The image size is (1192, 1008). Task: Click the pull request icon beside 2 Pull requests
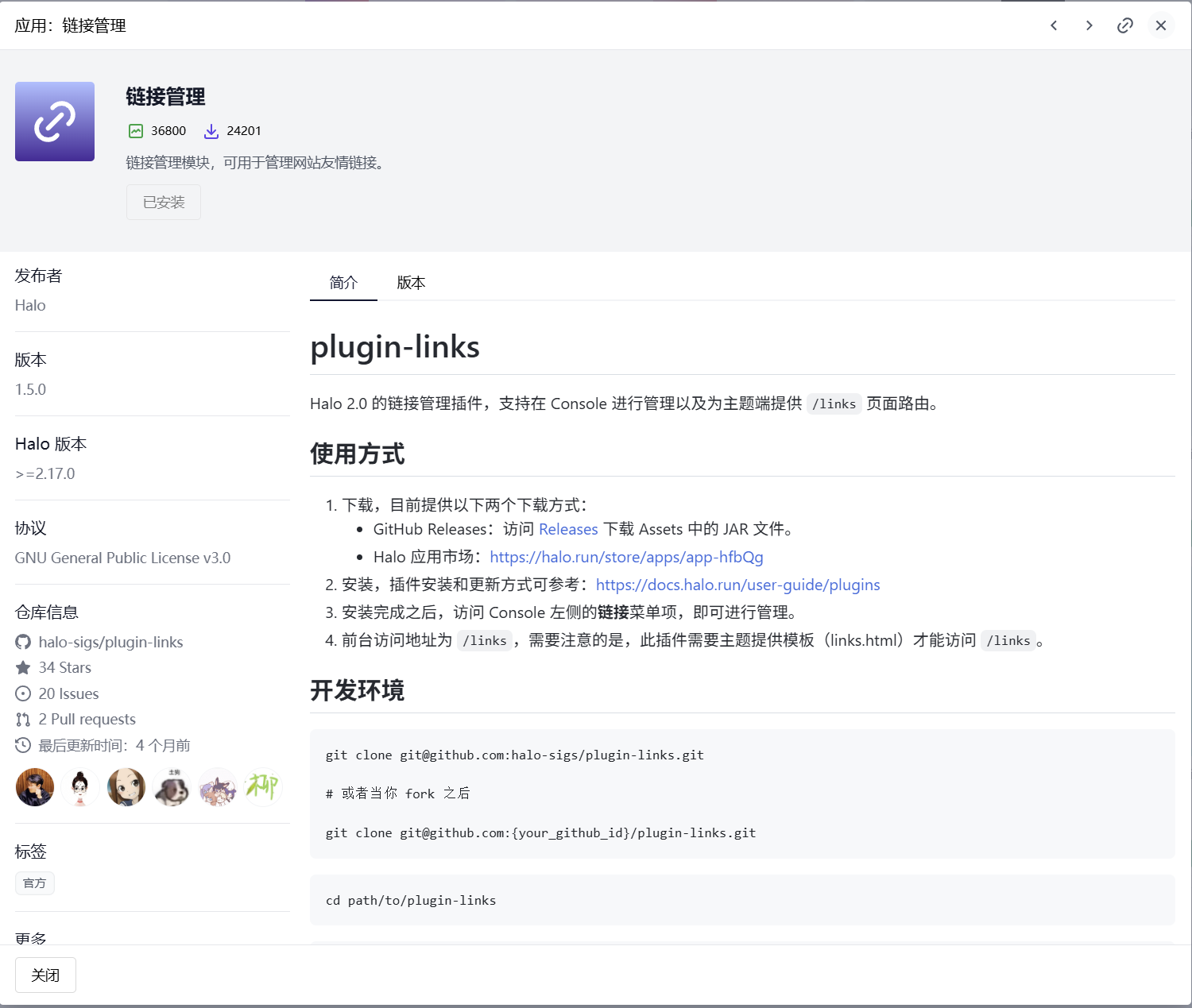click(23, 720)
